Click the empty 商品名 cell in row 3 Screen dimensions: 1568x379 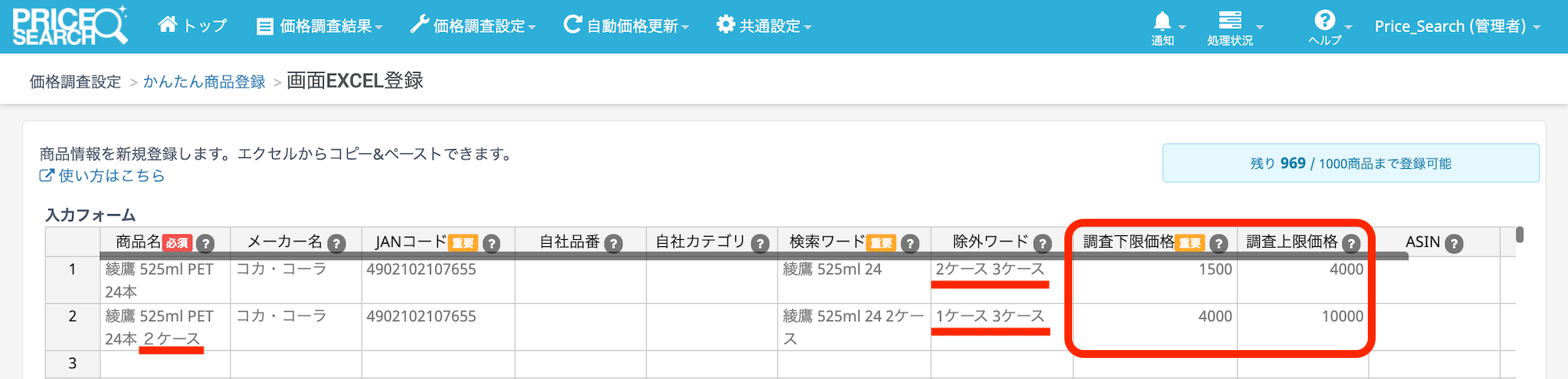[x=165, y=363]
